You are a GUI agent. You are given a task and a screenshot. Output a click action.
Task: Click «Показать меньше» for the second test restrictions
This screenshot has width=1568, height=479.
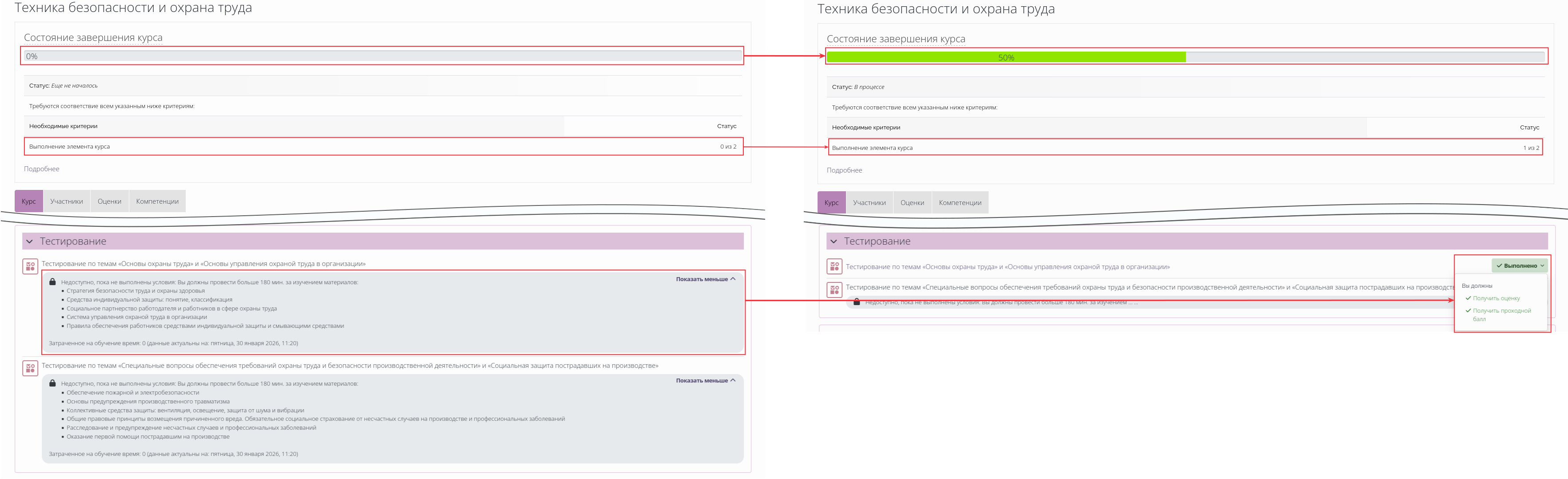[x=705, y=380]
